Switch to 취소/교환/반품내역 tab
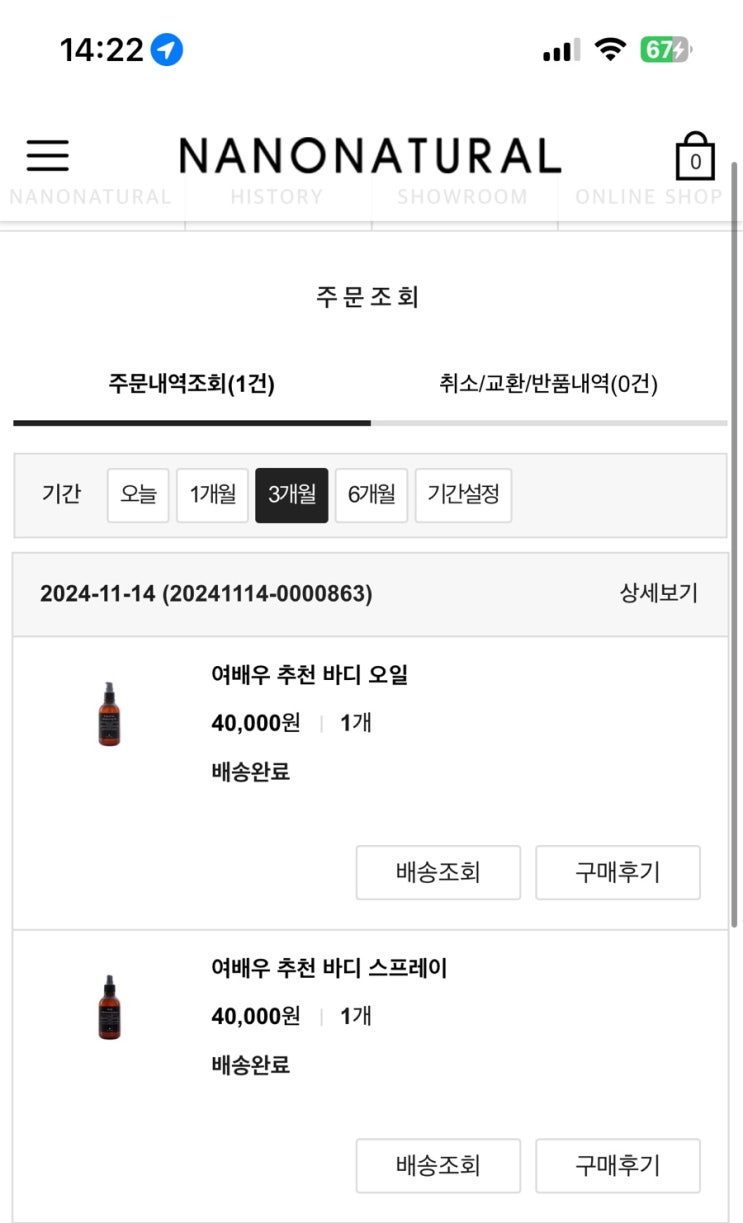The image size is (743, 1223). click(x=548, y=384)
